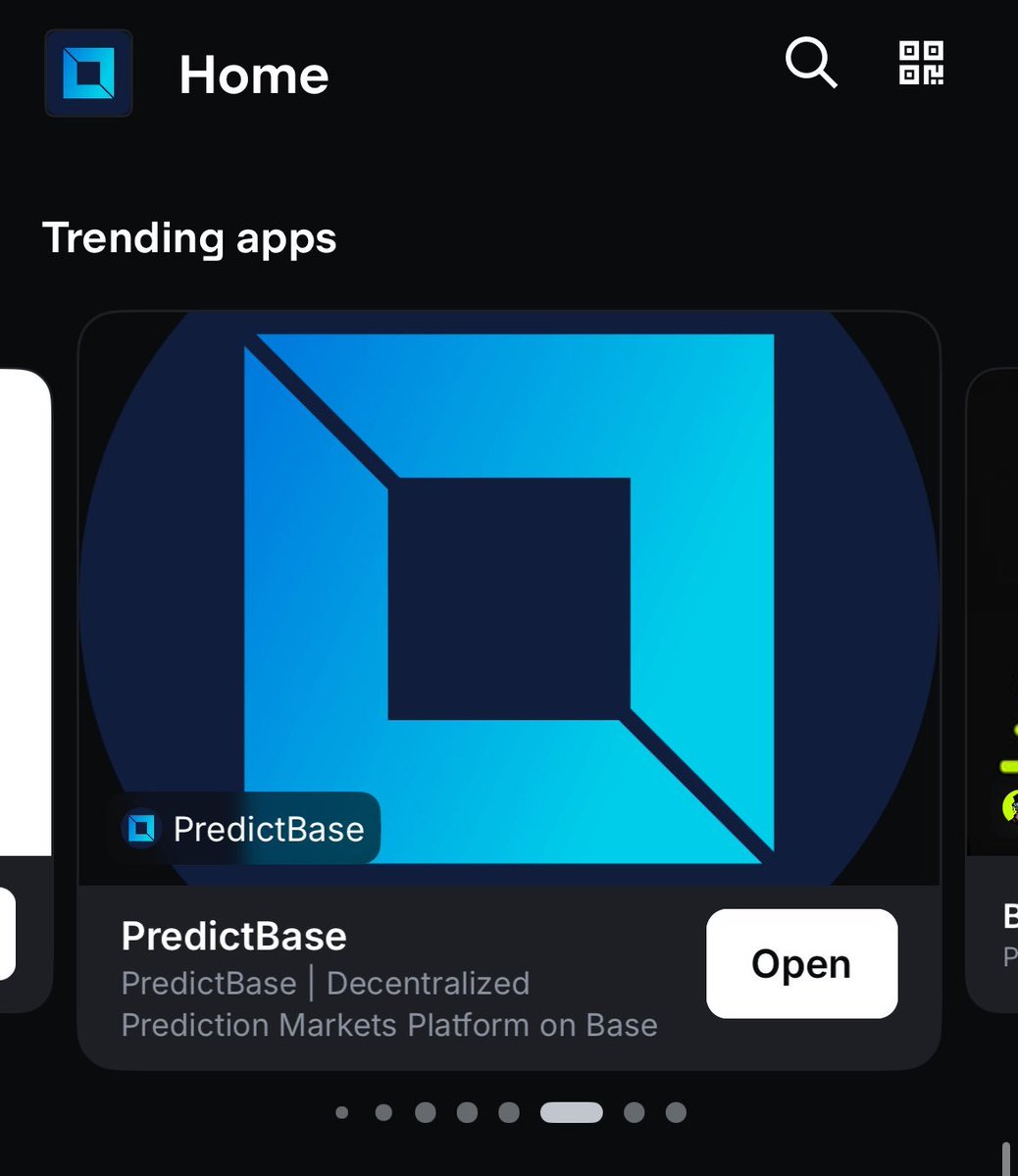Select the fifth carousel page dot

click(509, 1112)
